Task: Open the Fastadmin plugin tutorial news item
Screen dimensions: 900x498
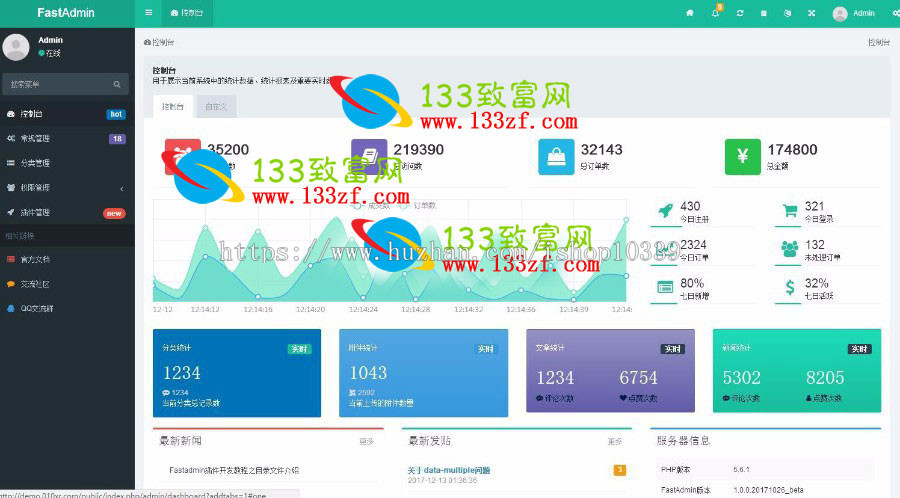Action: (234, 470)
